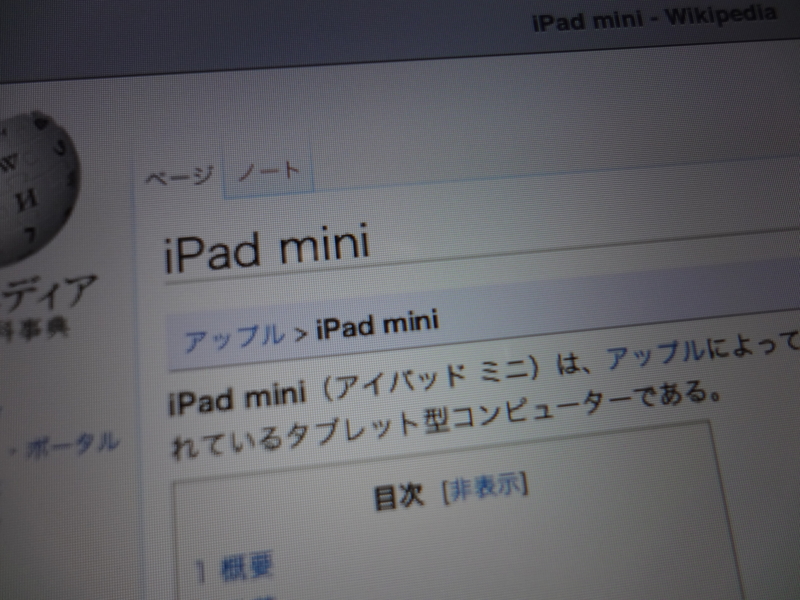Hide contents via 非表示 link
This screenshot has width=800, height=600.
(485, 487)
